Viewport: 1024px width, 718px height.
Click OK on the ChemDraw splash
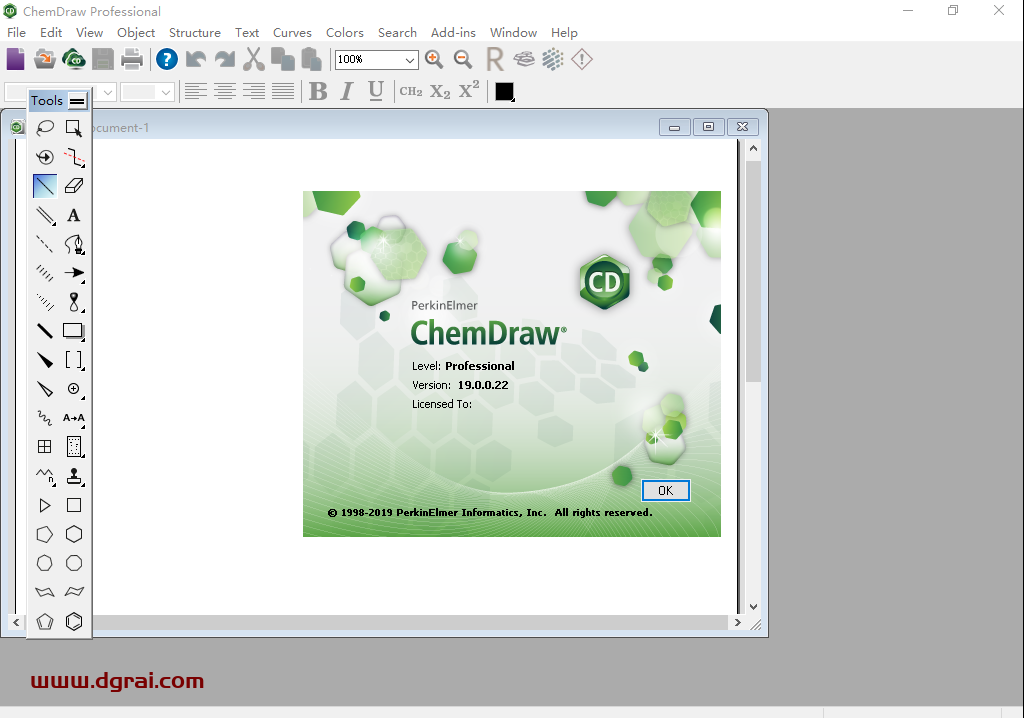point(665,491)
